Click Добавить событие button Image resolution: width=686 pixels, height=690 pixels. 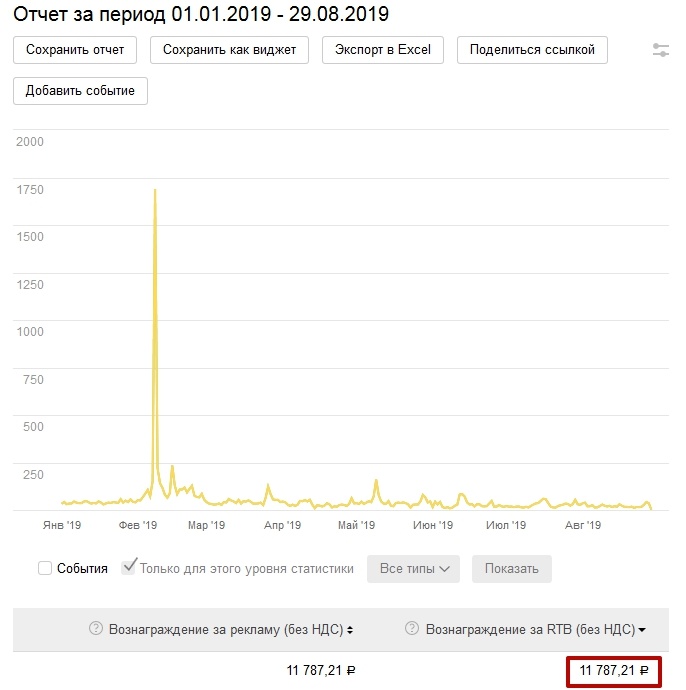pyautogui.click(x=80, y=91)
